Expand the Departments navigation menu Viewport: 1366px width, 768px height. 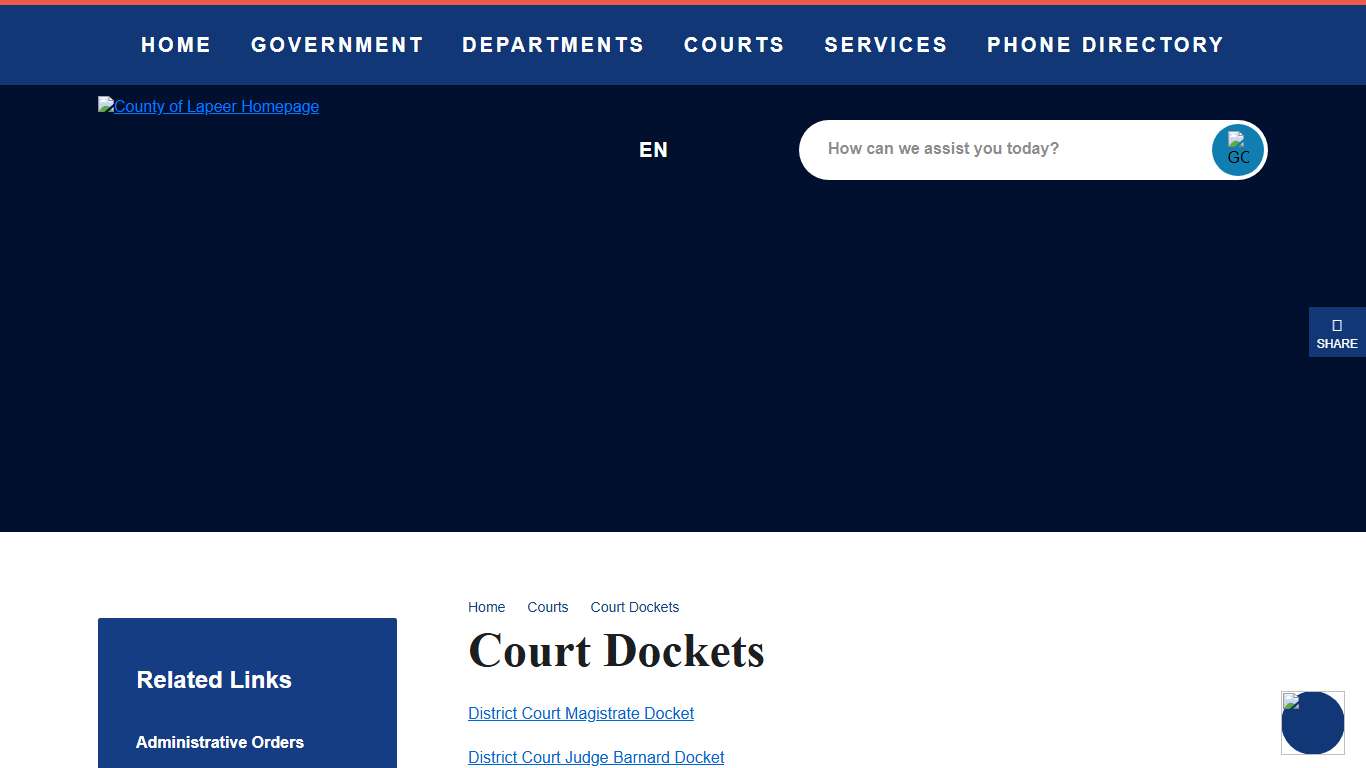tap(553, 45)
